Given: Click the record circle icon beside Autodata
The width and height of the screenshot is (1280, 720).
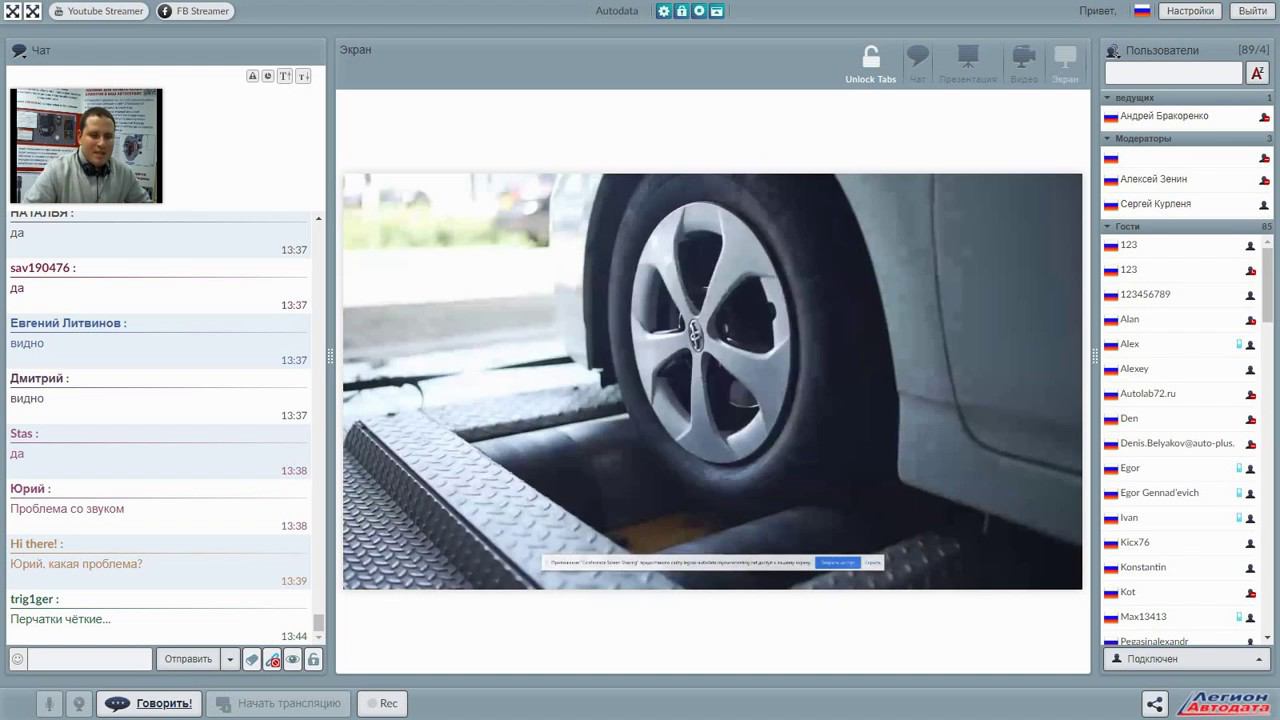Looking at the screenshot, I should click(699, 11).
